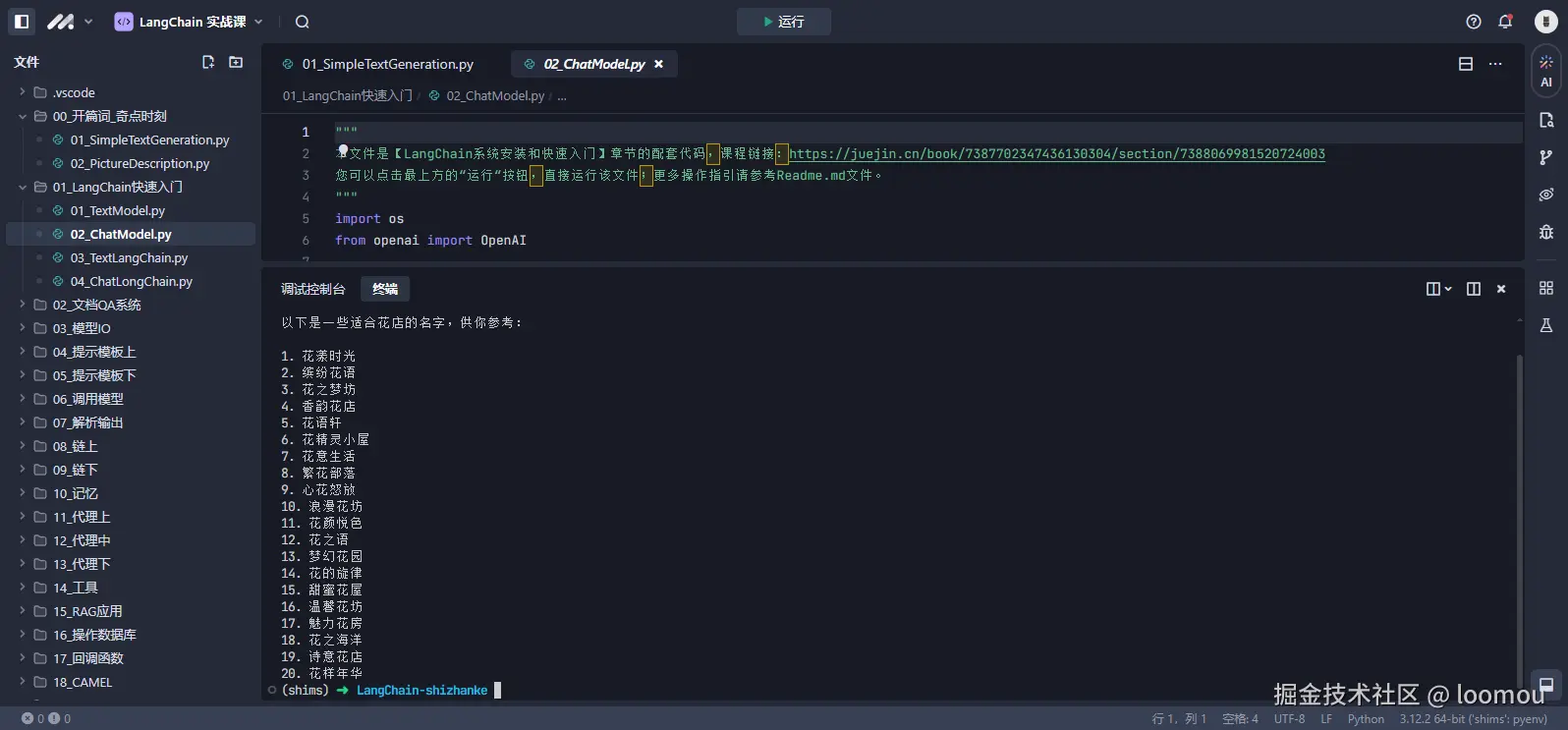Toggle the editor split layout icon
Image resolution: width=1568 pixels, height=730 pixels.
tap(1465, 64)
